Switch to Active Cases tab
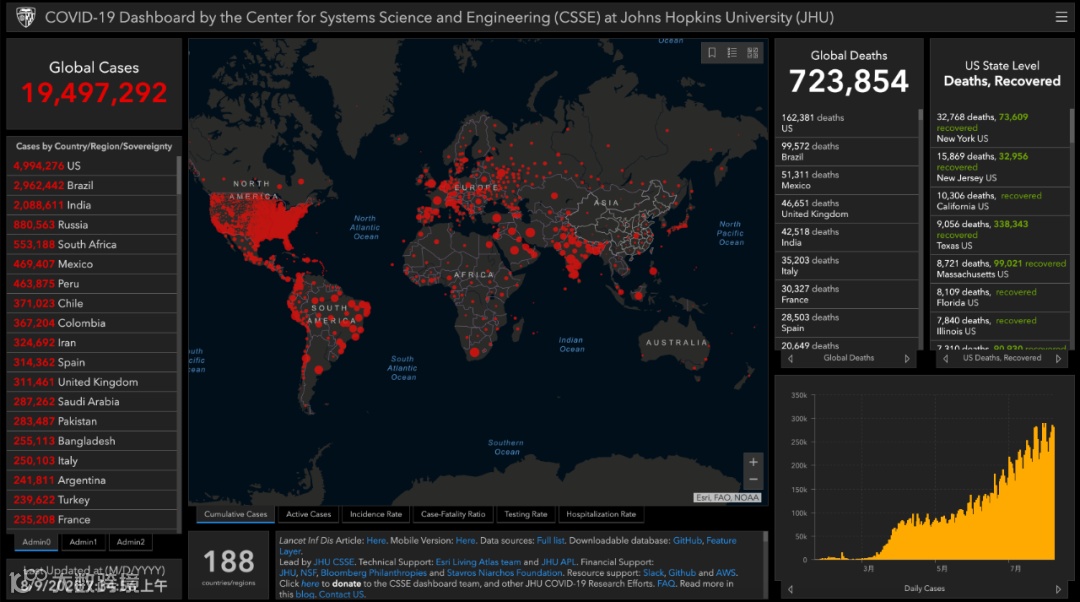Viewport: 1080px width, 602px height. point(309,515)
